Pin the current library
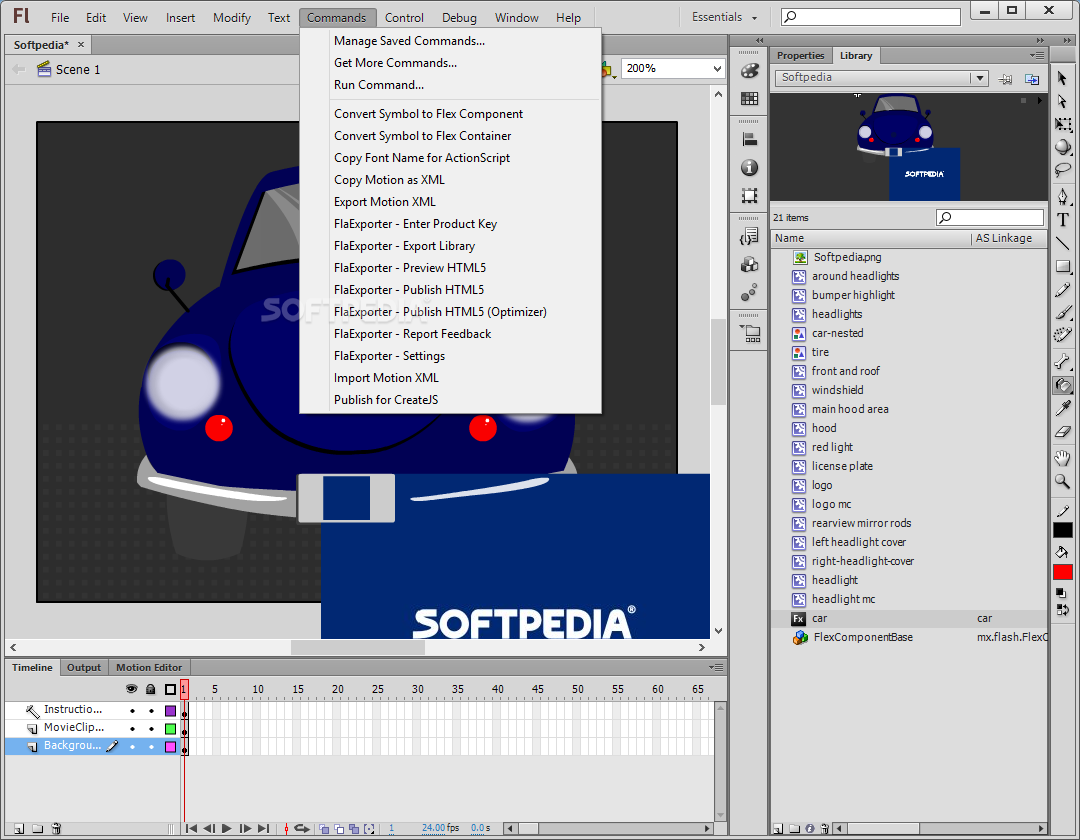The image size is (1080, 840). click(1006, 79)
